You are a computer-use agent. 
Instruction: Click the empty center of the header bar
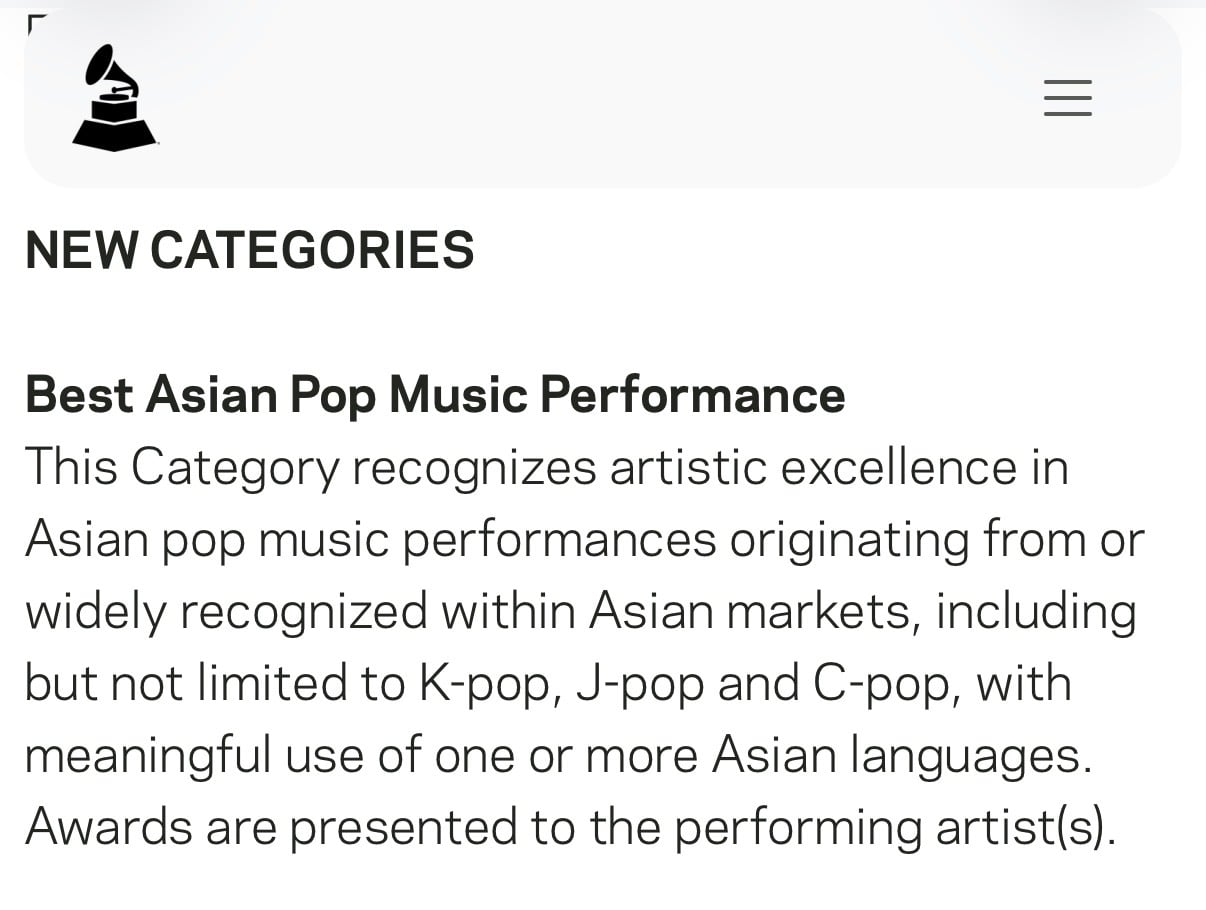[602, 98]
